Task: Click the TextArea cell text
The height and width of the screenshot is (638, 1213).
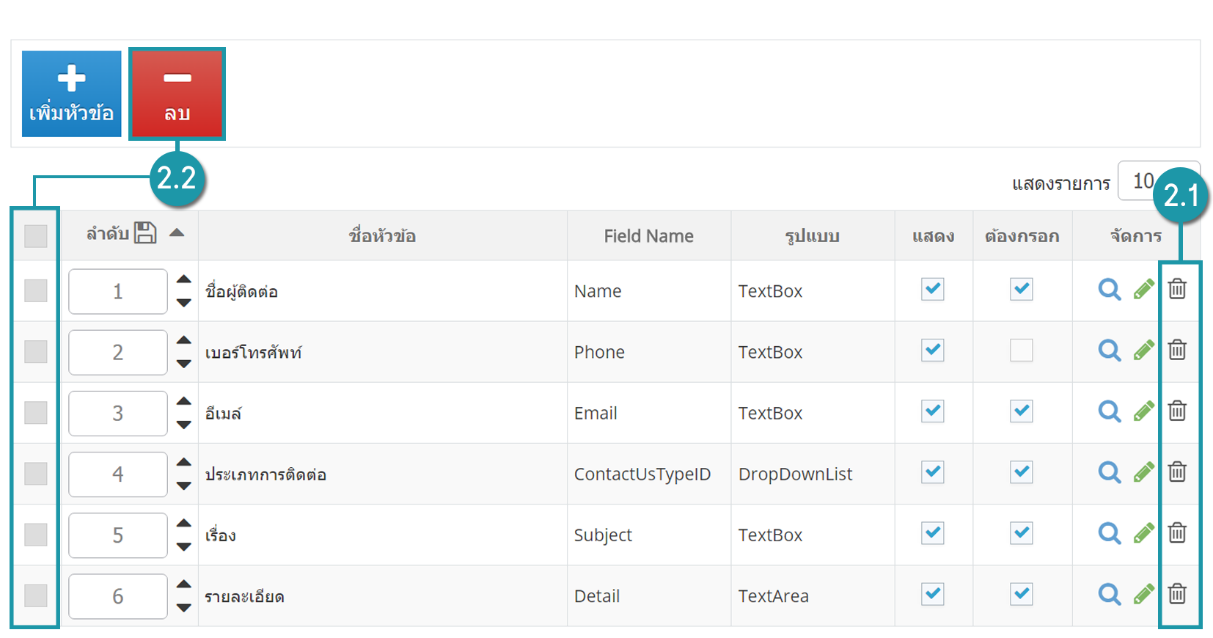Action: click(774, 596)
